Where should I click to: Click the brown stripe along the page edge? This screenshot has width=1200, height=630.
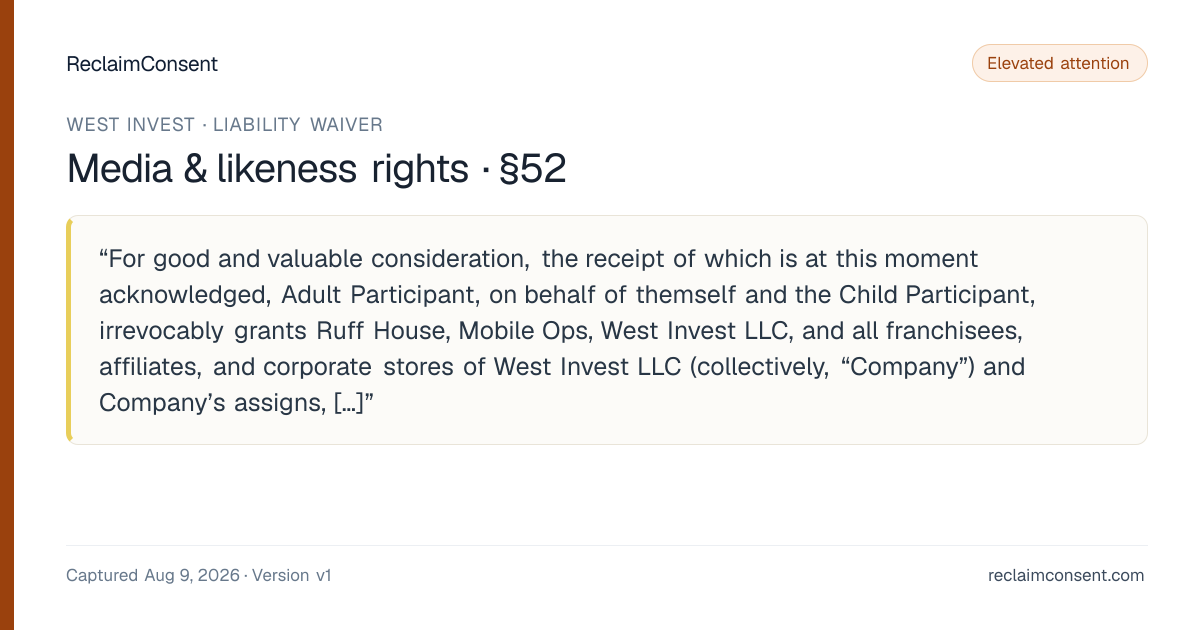(x=6, y=315)
